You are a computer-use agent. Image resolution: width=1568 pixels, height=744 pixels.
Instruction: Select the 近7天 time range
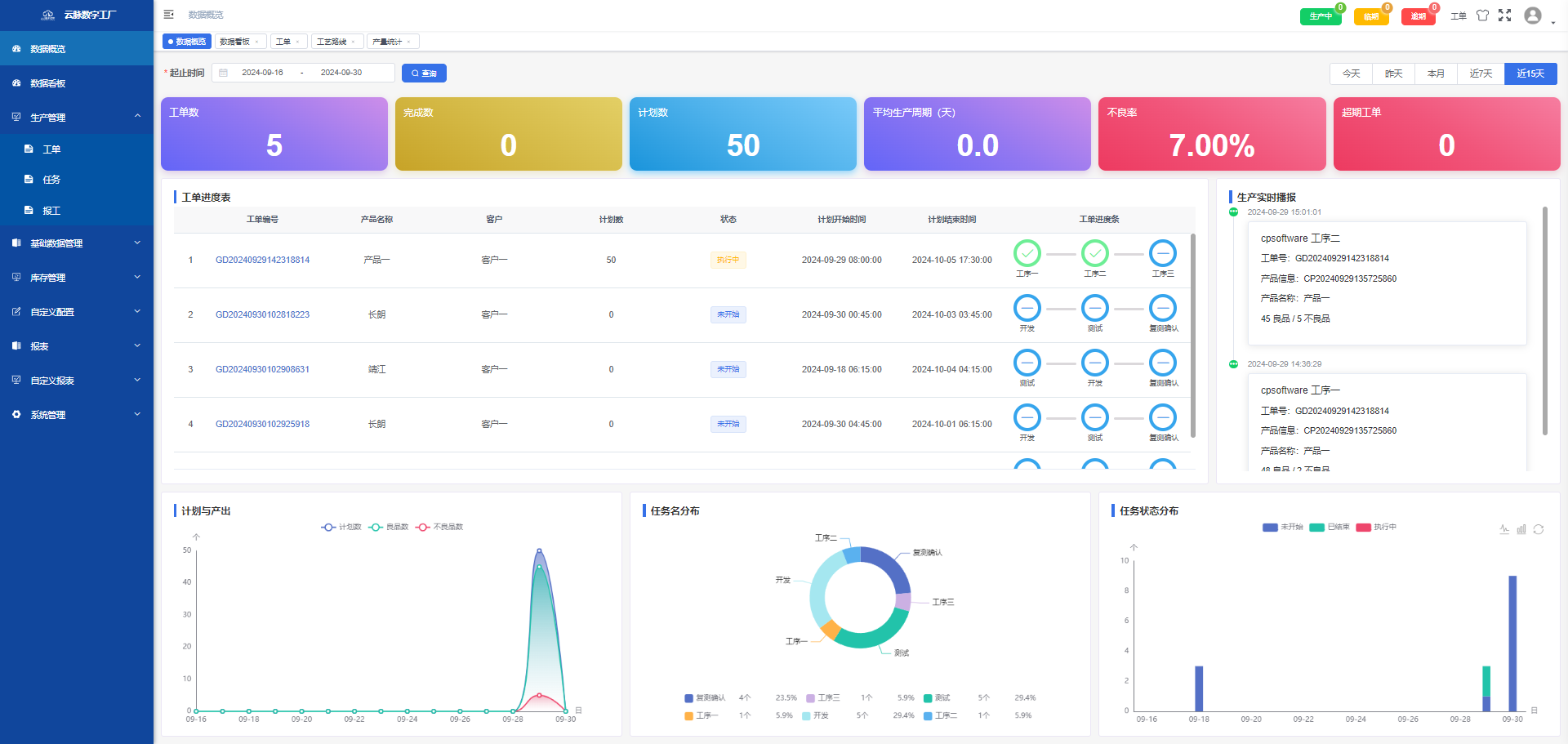tap(1481, 74)
